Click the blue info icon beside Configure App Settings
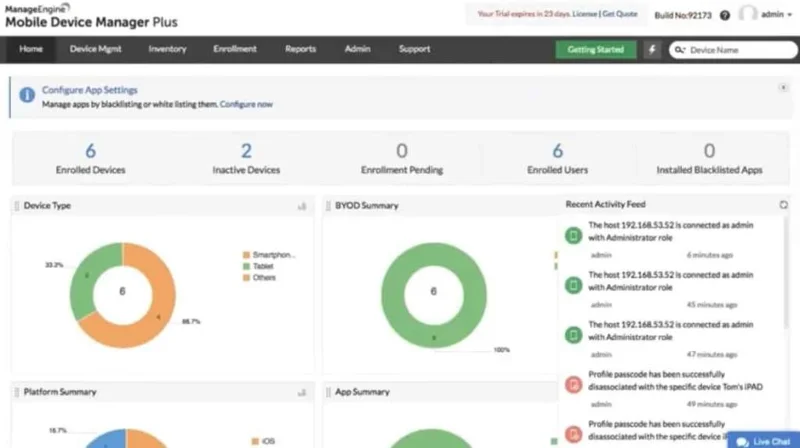Viewport: 800px width, 448px height. click(27, 94)
